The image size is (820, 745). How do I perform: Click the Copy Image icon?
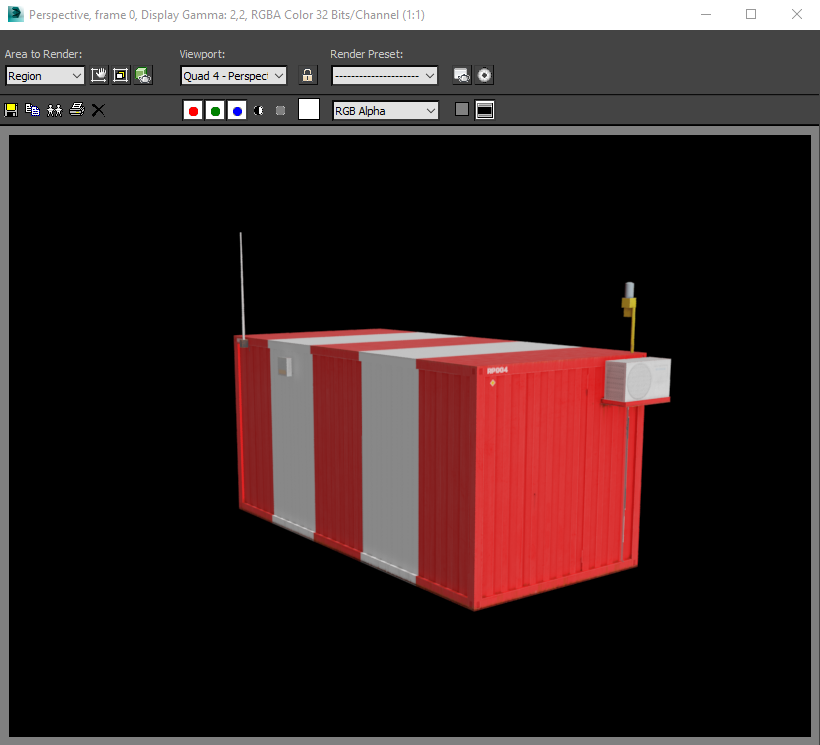tap(32, 110)
